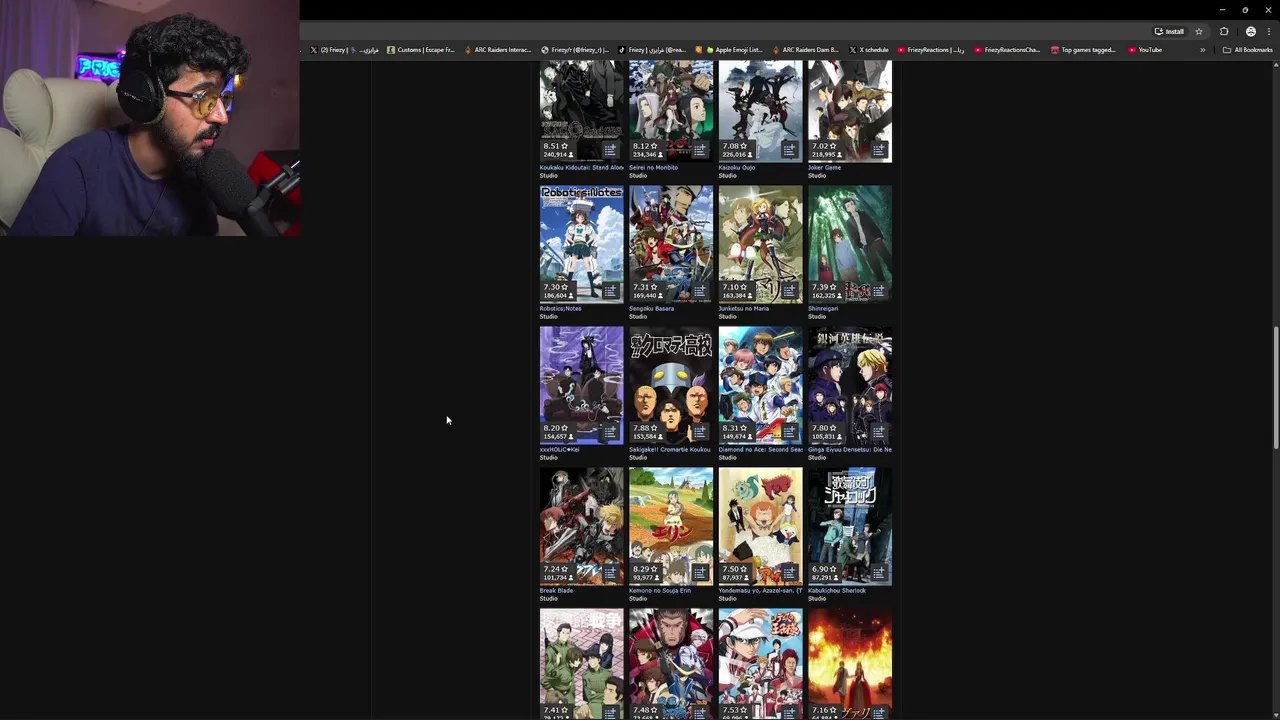Add Kemono no Souja Erin to list icon

pos(700,573)
